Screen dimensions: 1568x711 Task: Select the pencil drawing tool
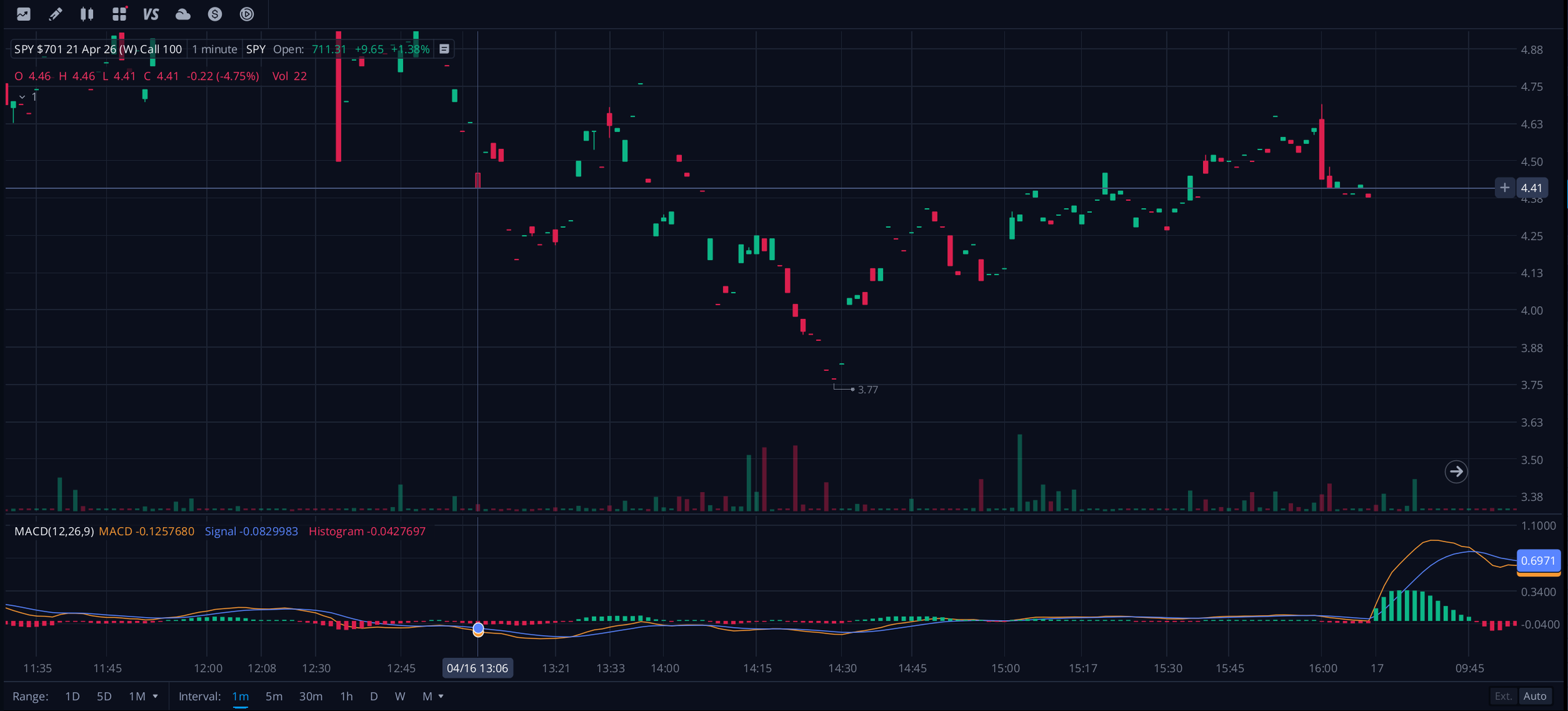(55, 14)
